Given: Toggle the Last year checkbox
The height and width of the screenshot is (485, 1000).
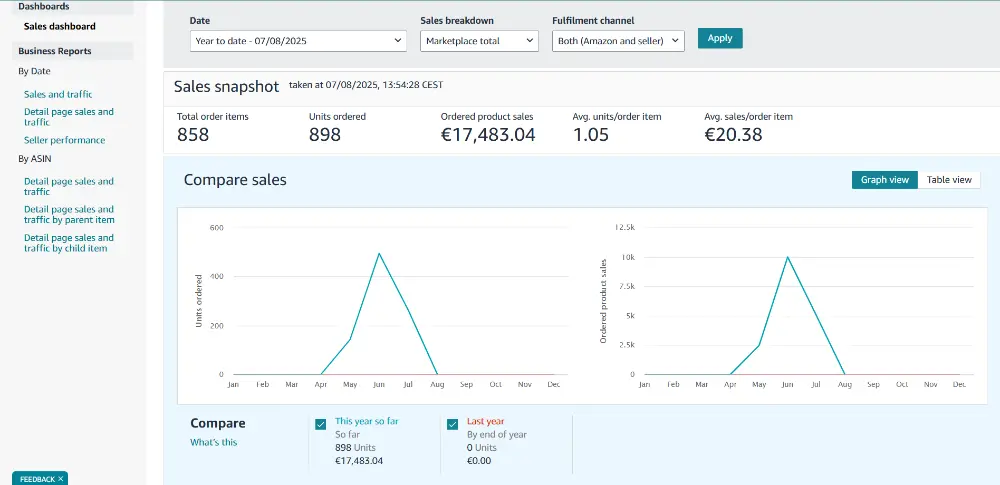Looking at the screenshot, I should [x=453, y=424].
